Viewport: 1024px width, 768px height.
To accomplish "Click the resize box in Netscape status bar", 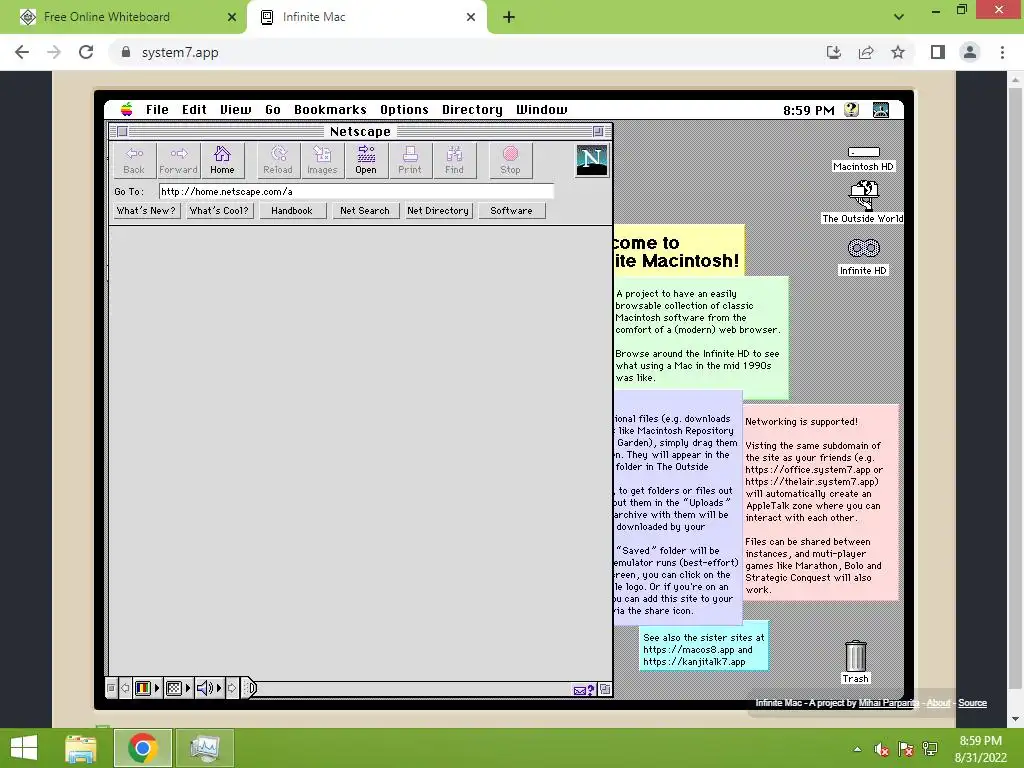I will tap(605, 690).
